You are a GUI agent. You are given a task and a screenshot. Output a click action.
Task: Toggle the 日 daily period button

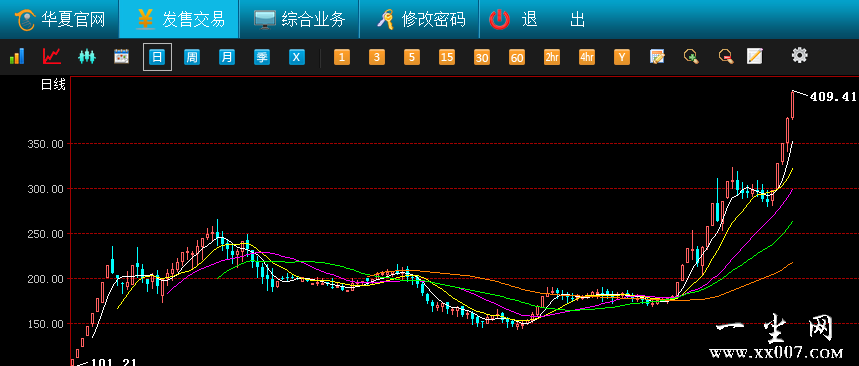click(157, 57)
